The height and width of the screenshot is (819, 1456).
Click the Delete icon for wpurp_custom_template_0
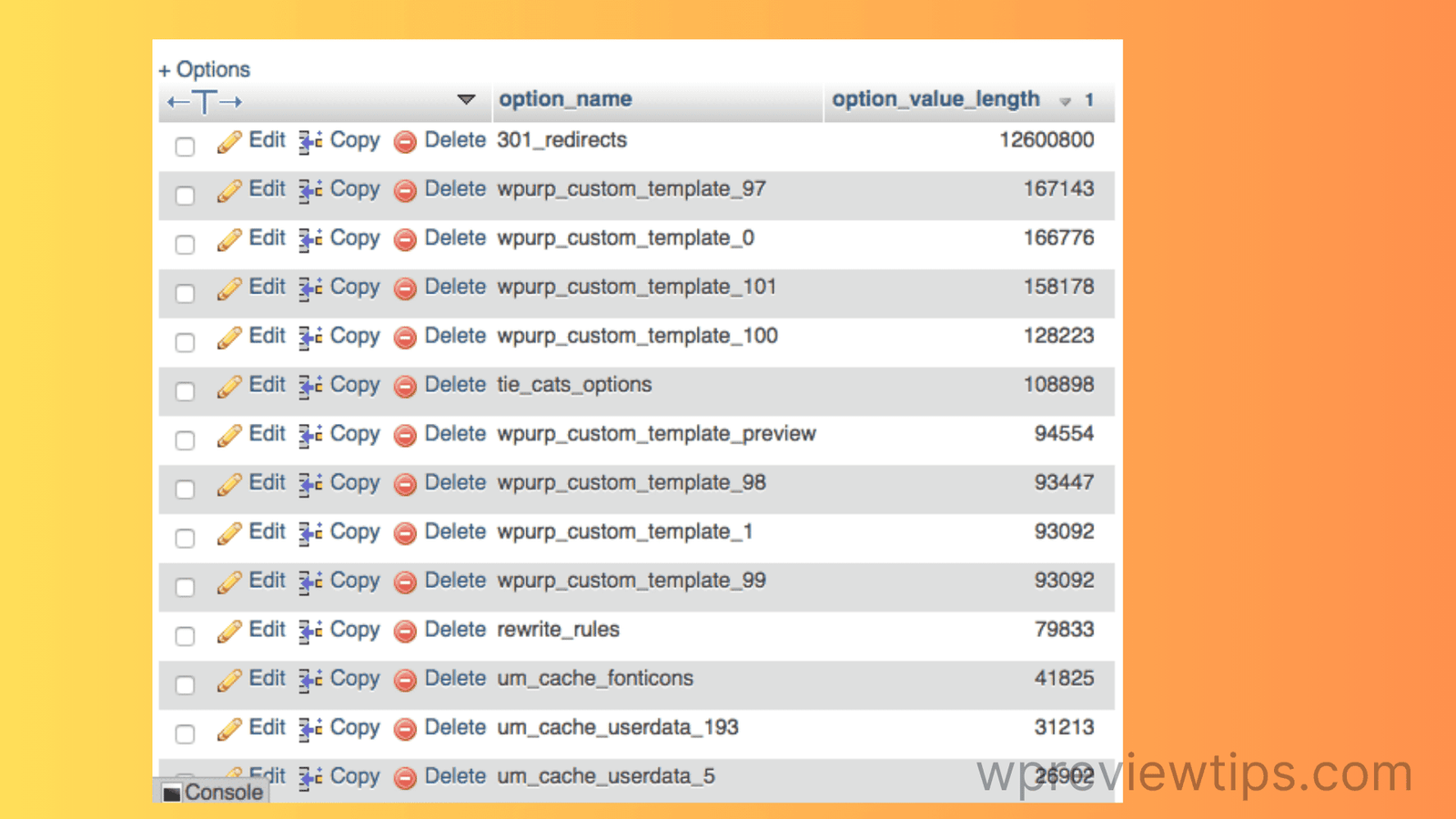tap(405, 239)
